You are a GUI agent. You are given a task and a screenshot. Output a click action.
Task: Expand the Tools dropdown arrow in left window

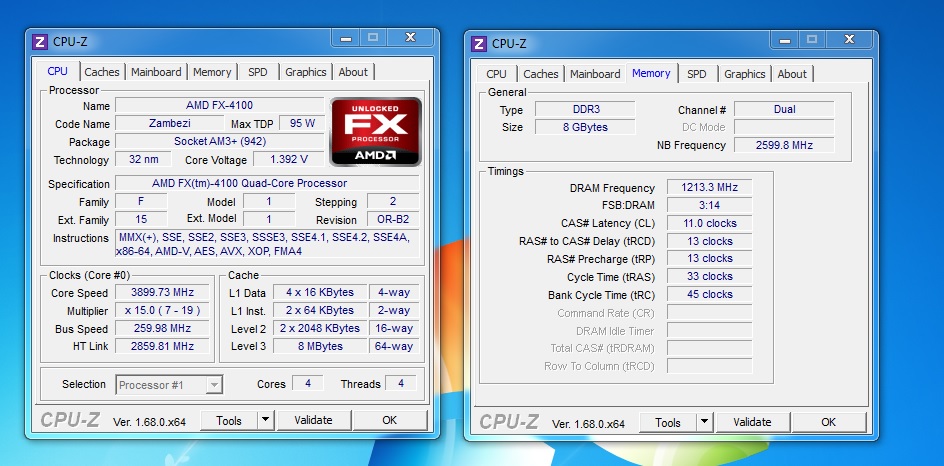click(x=266, y=420)
